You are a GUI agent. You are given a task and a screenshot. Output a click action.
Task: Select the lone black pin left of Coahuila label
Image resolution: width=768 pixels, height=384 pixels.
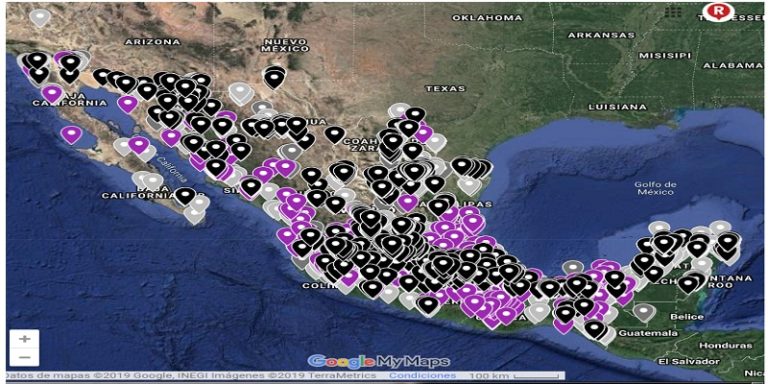pyautogui.click(x=335, y=134)
